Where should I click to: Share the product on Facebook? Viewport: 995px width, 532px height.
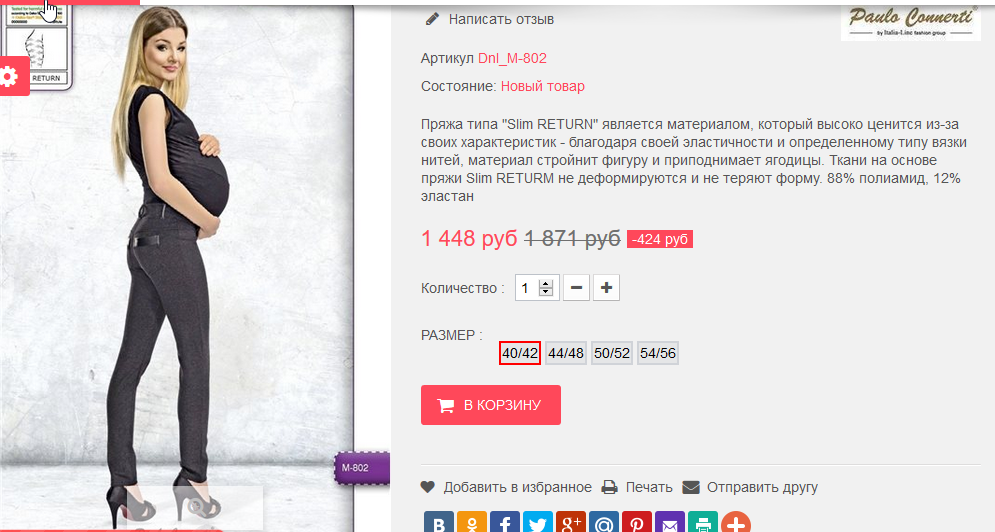click(504, 522)
